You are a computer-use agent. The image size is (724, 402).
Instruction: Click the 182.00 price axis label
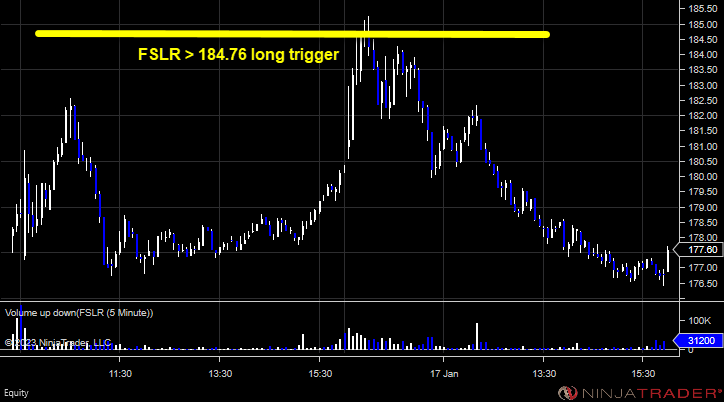(703, 115)
